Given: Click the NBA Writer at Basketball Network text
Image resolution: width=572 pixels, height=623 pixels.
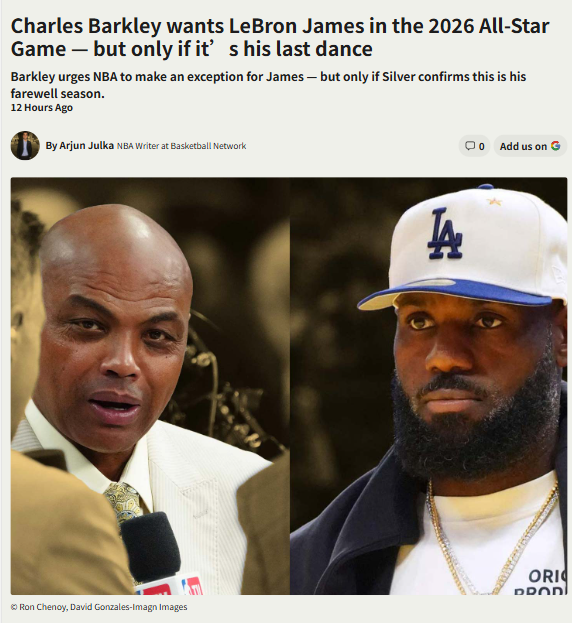Looking at the screenshot, I should (x=182, y=146).
